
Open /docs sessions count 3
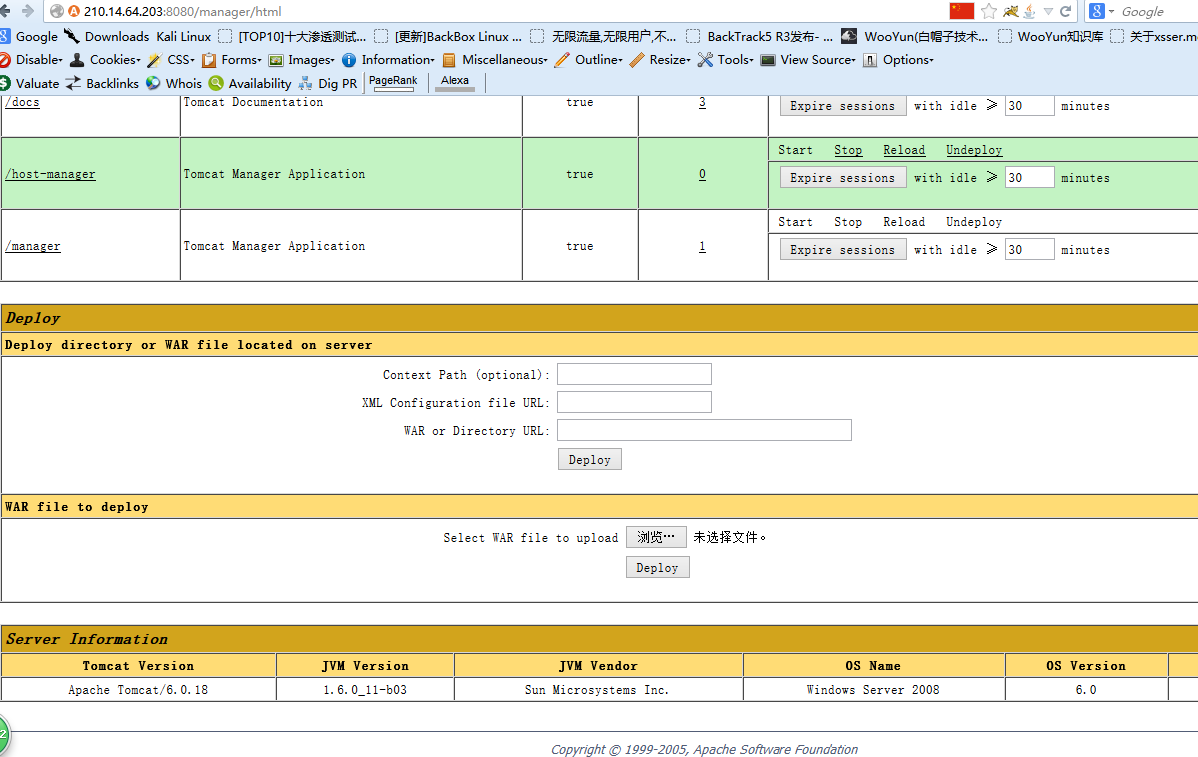click(702, 102)
